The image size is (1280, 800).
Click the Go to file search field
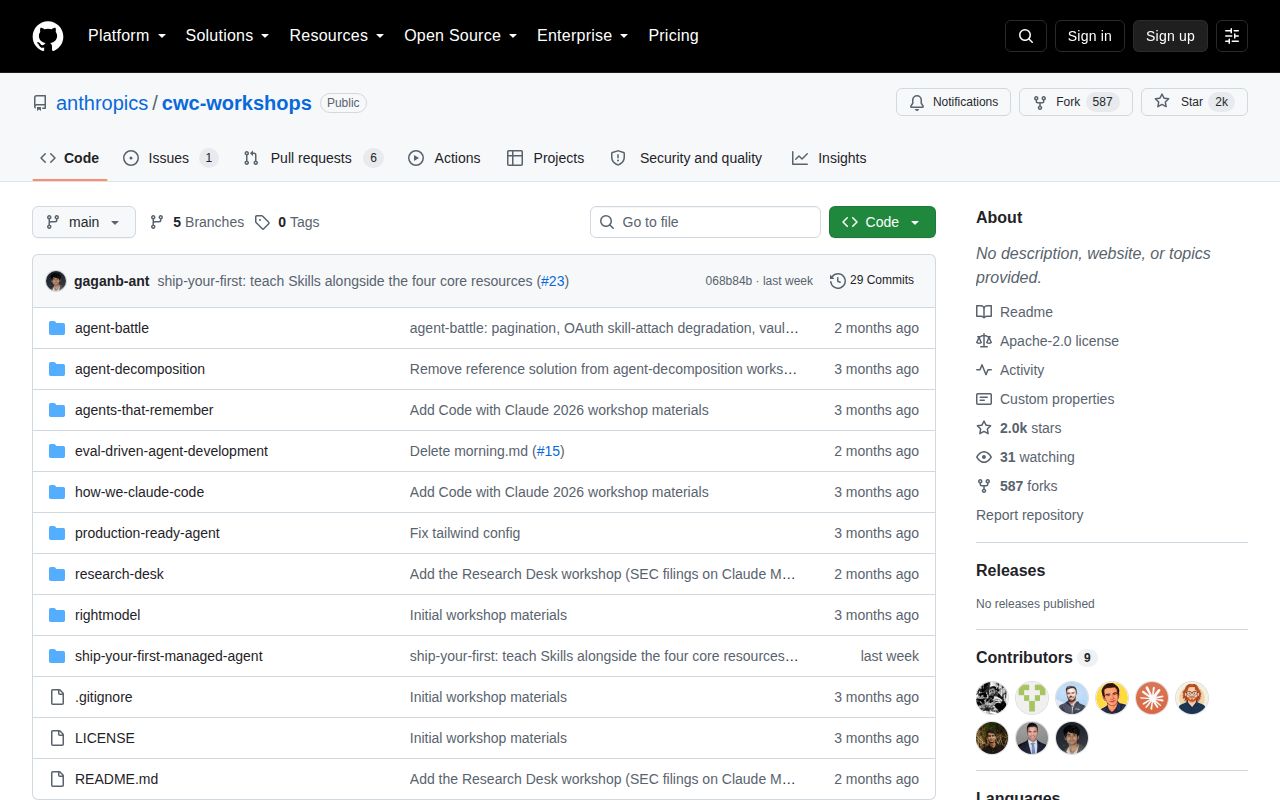pyautogui.click(x=705, y=222)
